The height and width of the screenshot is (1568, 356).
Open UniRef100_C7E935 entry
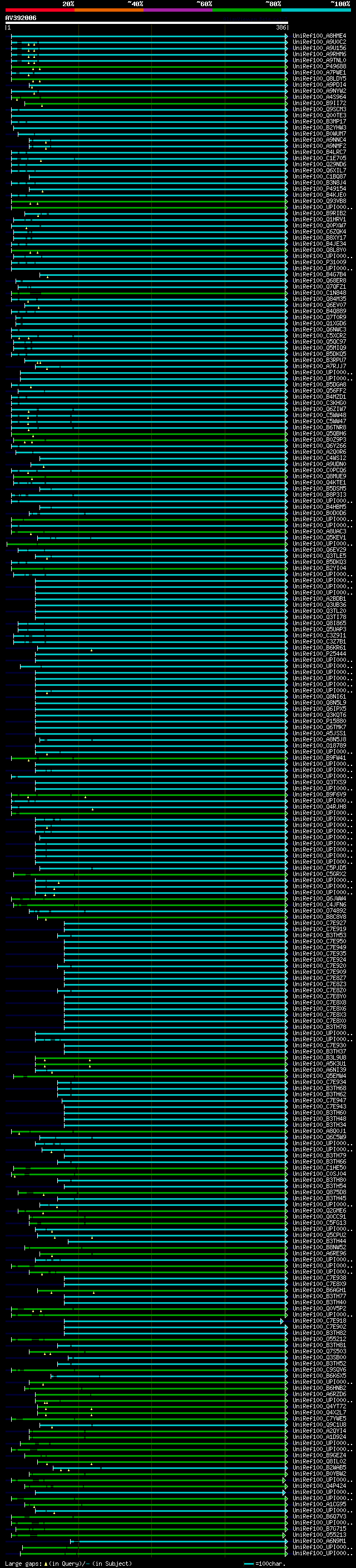pos(319,953)
